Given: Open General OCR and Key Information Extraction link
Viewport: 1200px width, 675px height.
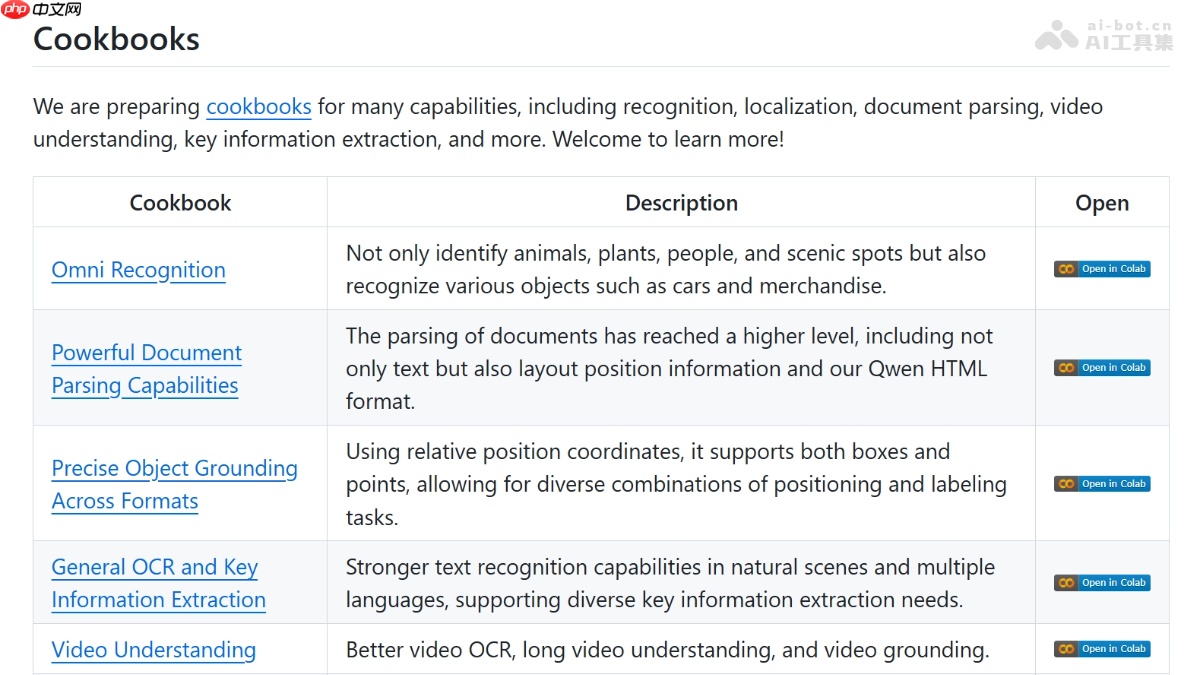Looking at the screenshot, I should point(158,583).
